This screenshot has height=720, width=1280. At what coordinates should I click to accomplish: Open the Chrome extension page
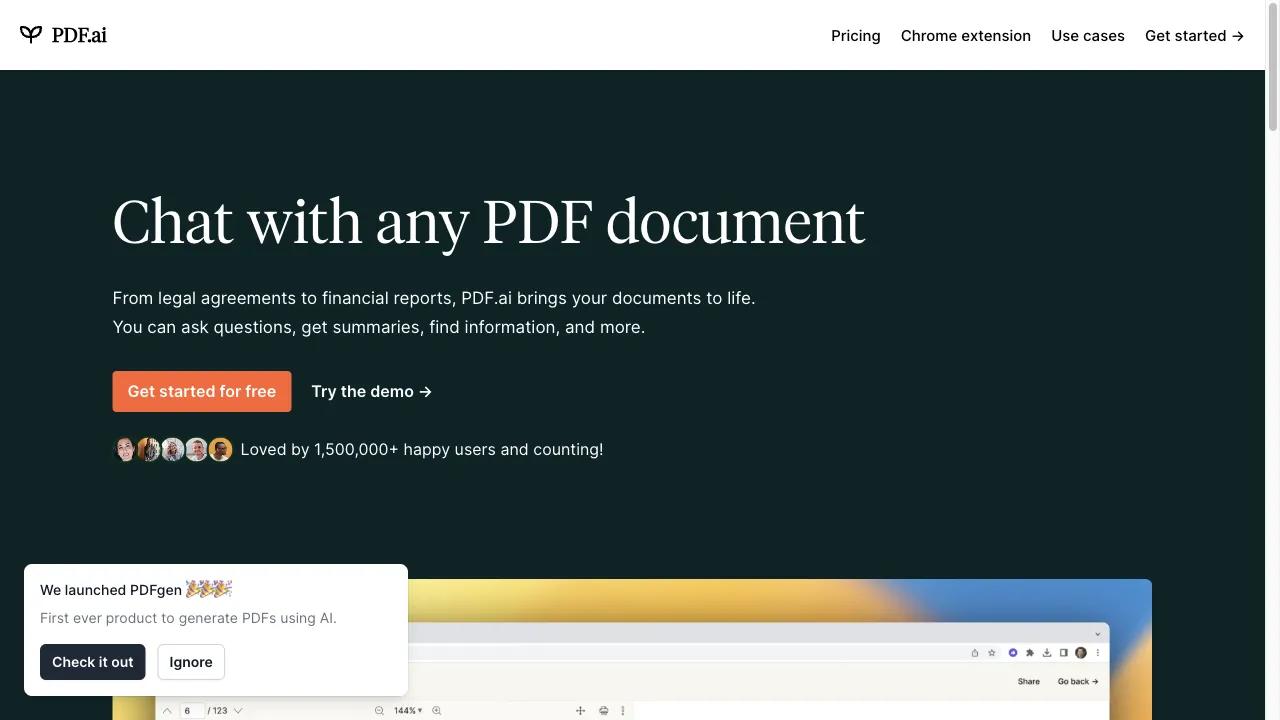tap(966, 35)
